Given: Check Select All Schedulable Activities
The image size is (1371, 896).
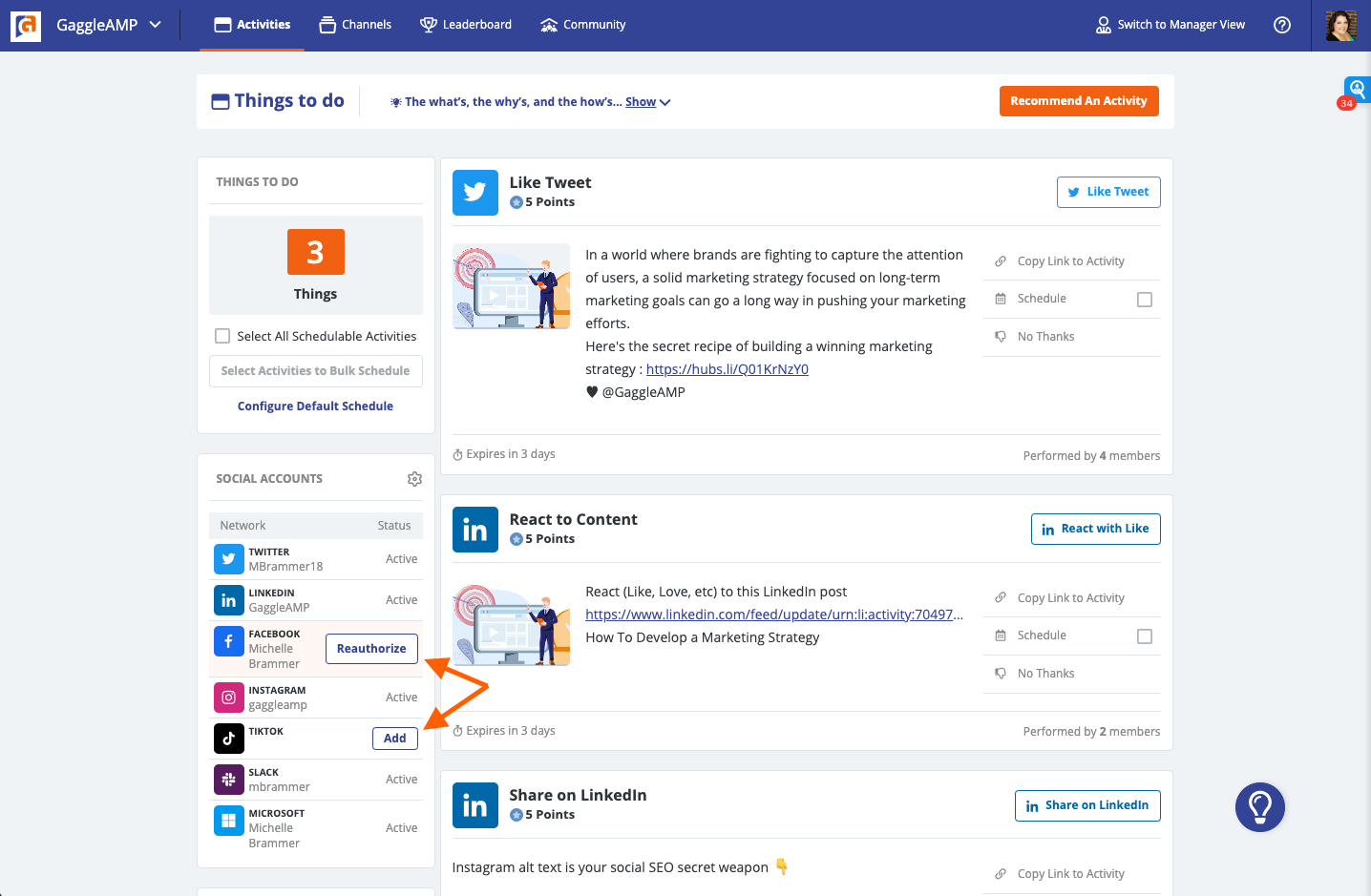Looking at the screenshot, I should (x=222, y=336).
